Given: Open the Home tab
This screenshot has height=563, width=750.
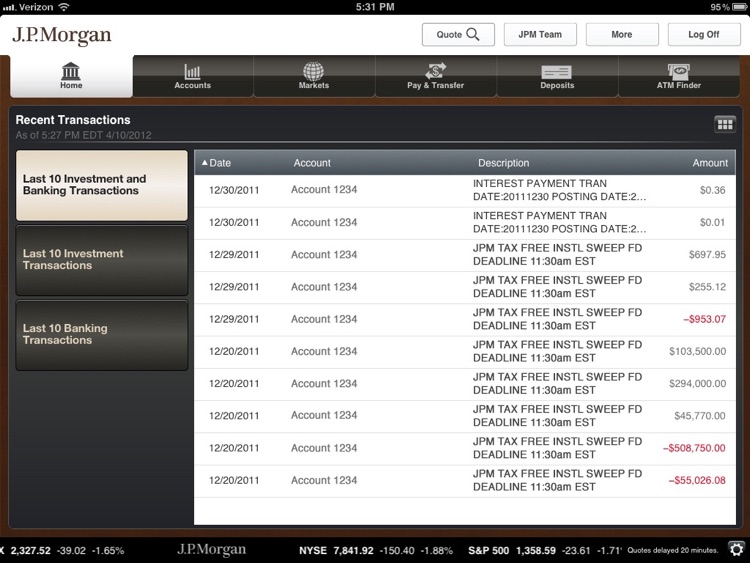Looking at the screenshot, I should coord(71,77).
